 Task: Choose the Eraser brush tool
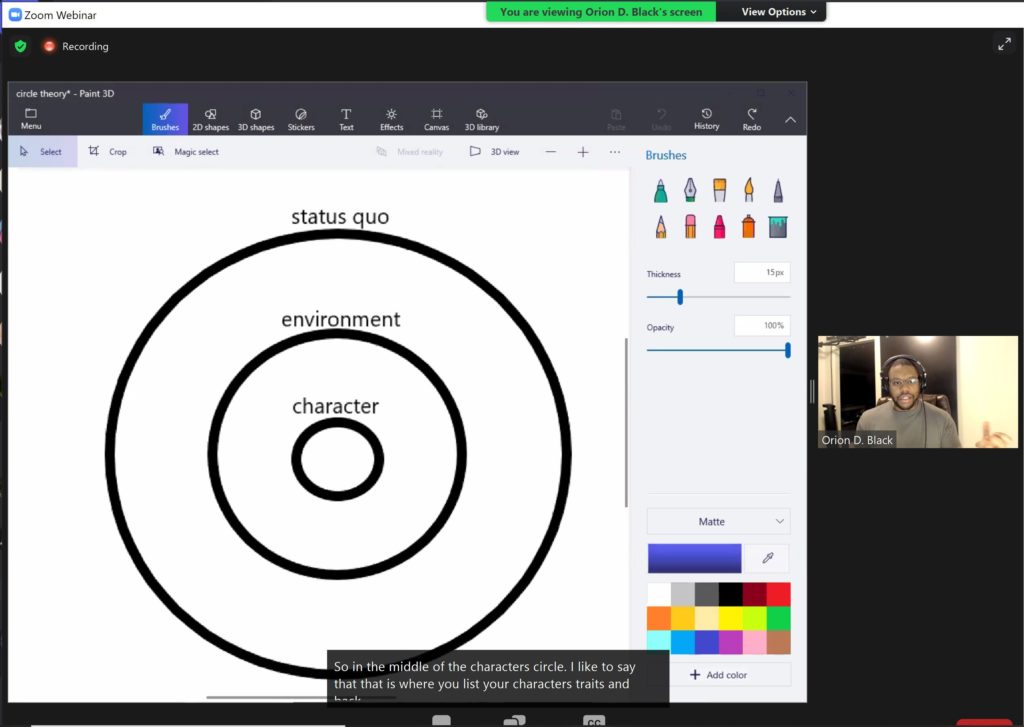pyautogui.click(x=690, y=227)
